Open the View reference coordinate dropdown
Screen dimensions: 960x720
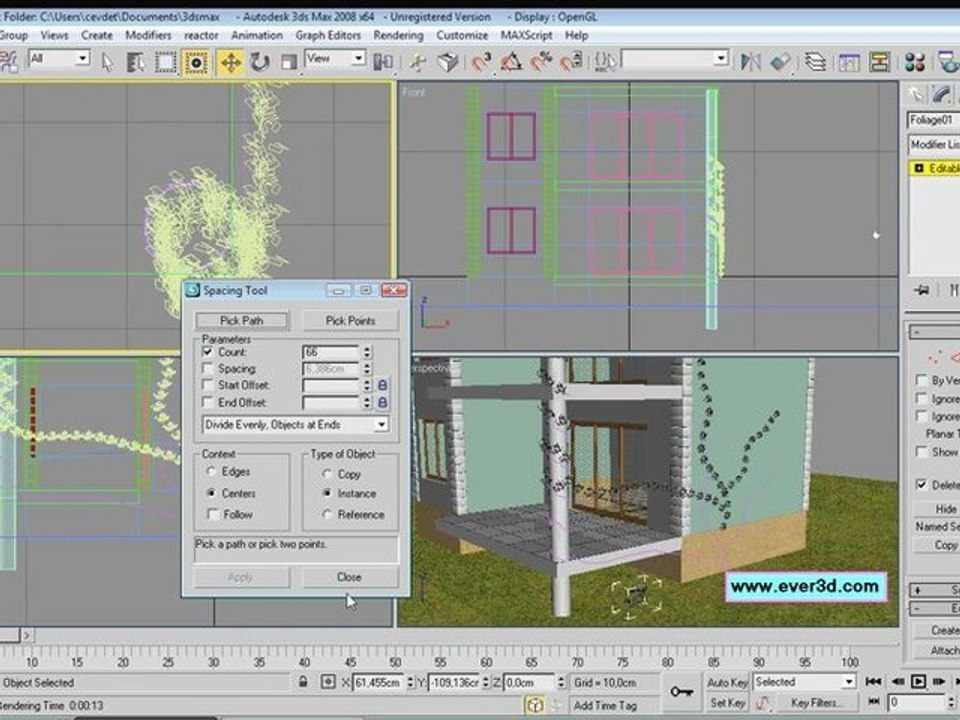click(x=335, y=59)
